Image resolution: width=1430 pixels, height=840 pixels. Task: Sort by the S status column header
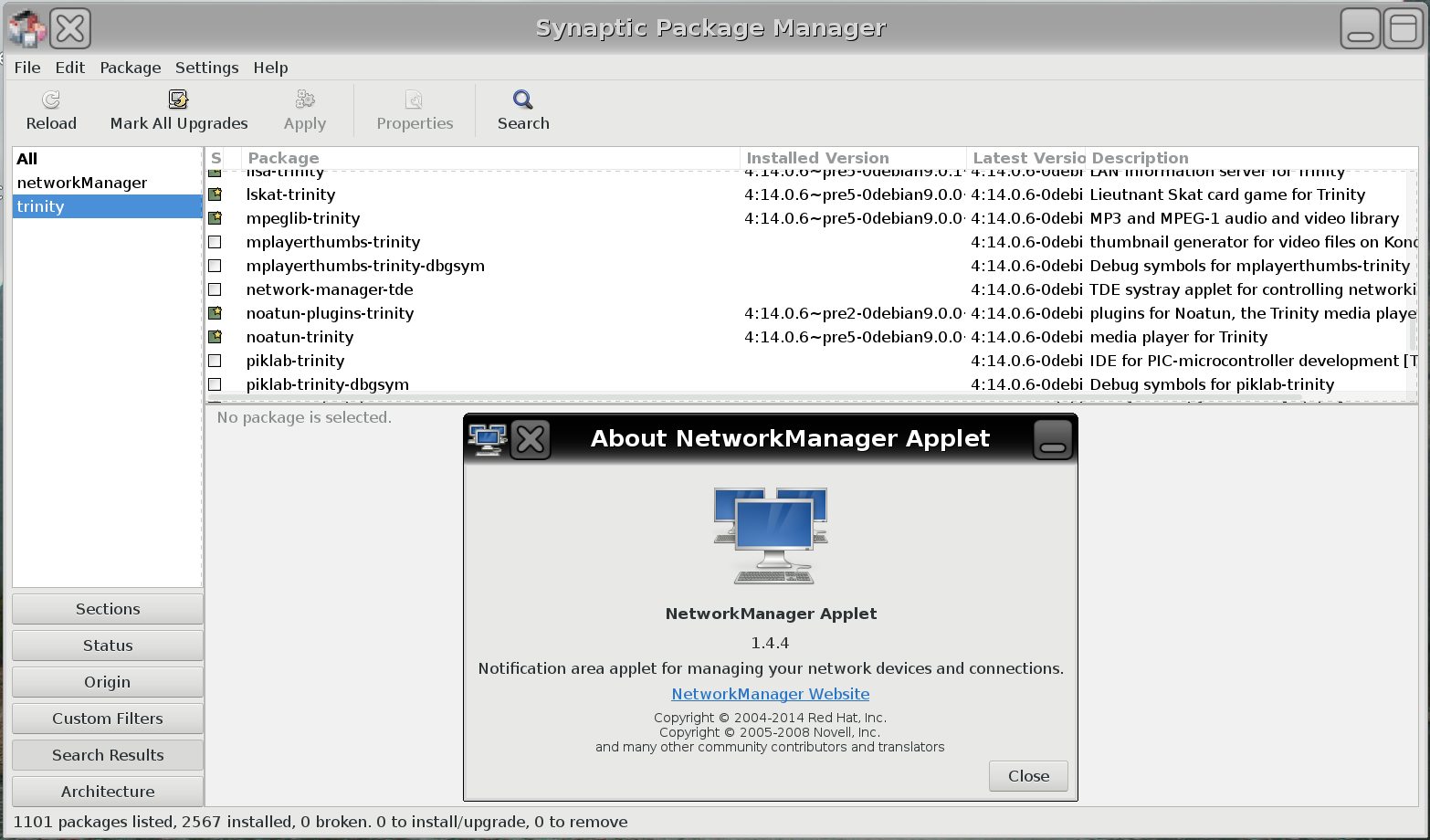point(216,158)
